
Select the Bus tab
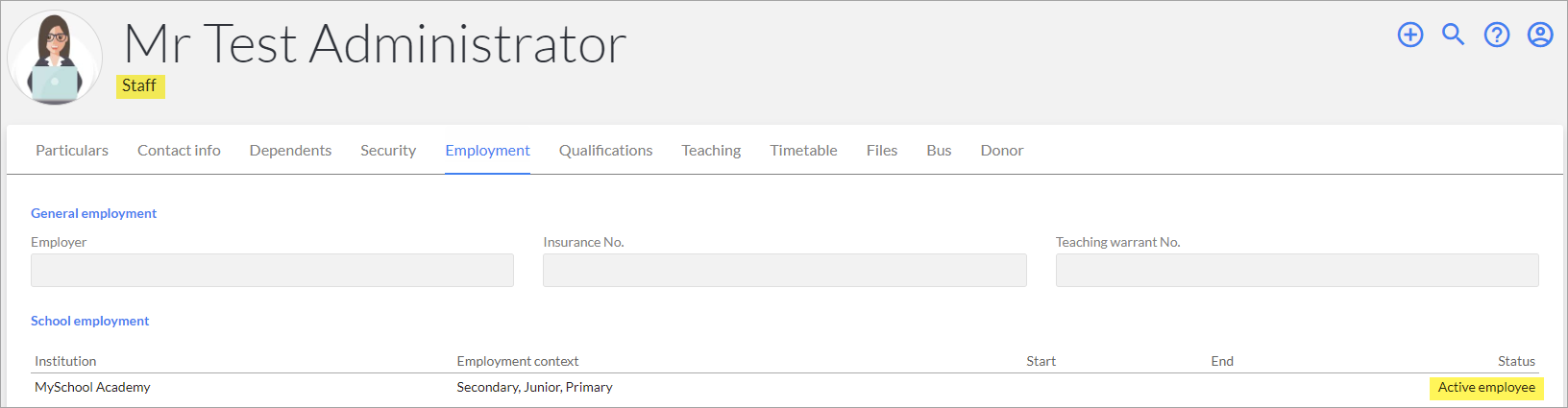tap(939, 151)
